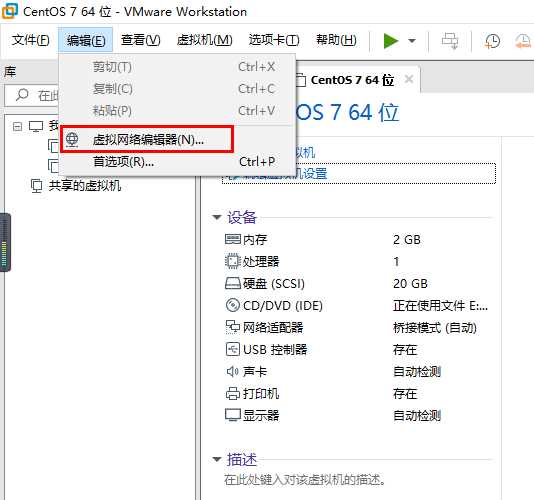This screenshot has height=500, width=534.
Task: Click the 描述 section heading
Action: (241, 459)
